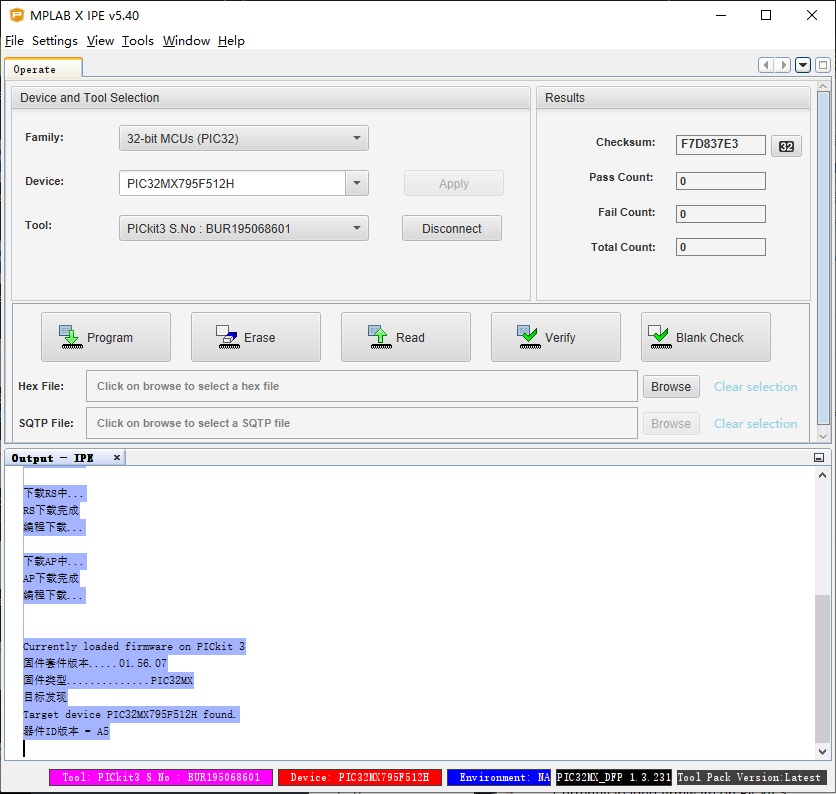Image resolution: width=836 pixels, height=794 pixels.
Task: Click the disabled SQTP Browse button
Action: [671, 423]
